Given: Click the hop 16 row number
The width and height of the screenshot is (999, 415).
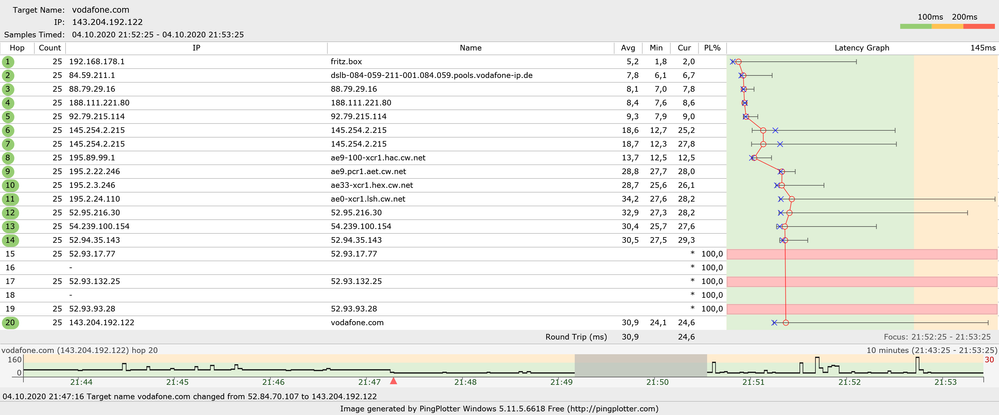Looking at the screenshot, I should pyautogui.click(x=8, y=268).
